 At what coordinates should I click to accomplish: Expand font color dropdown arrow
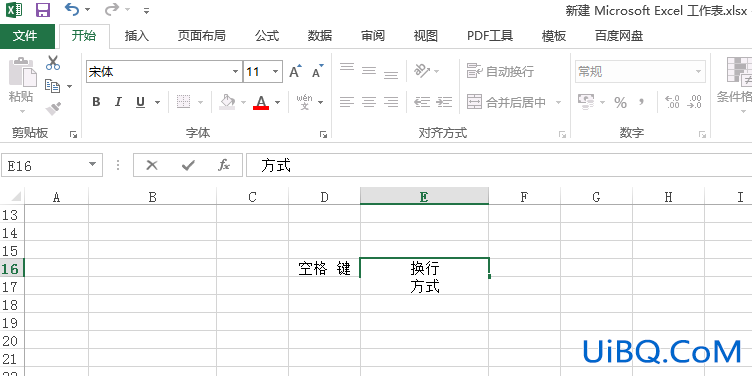[277, 102]
